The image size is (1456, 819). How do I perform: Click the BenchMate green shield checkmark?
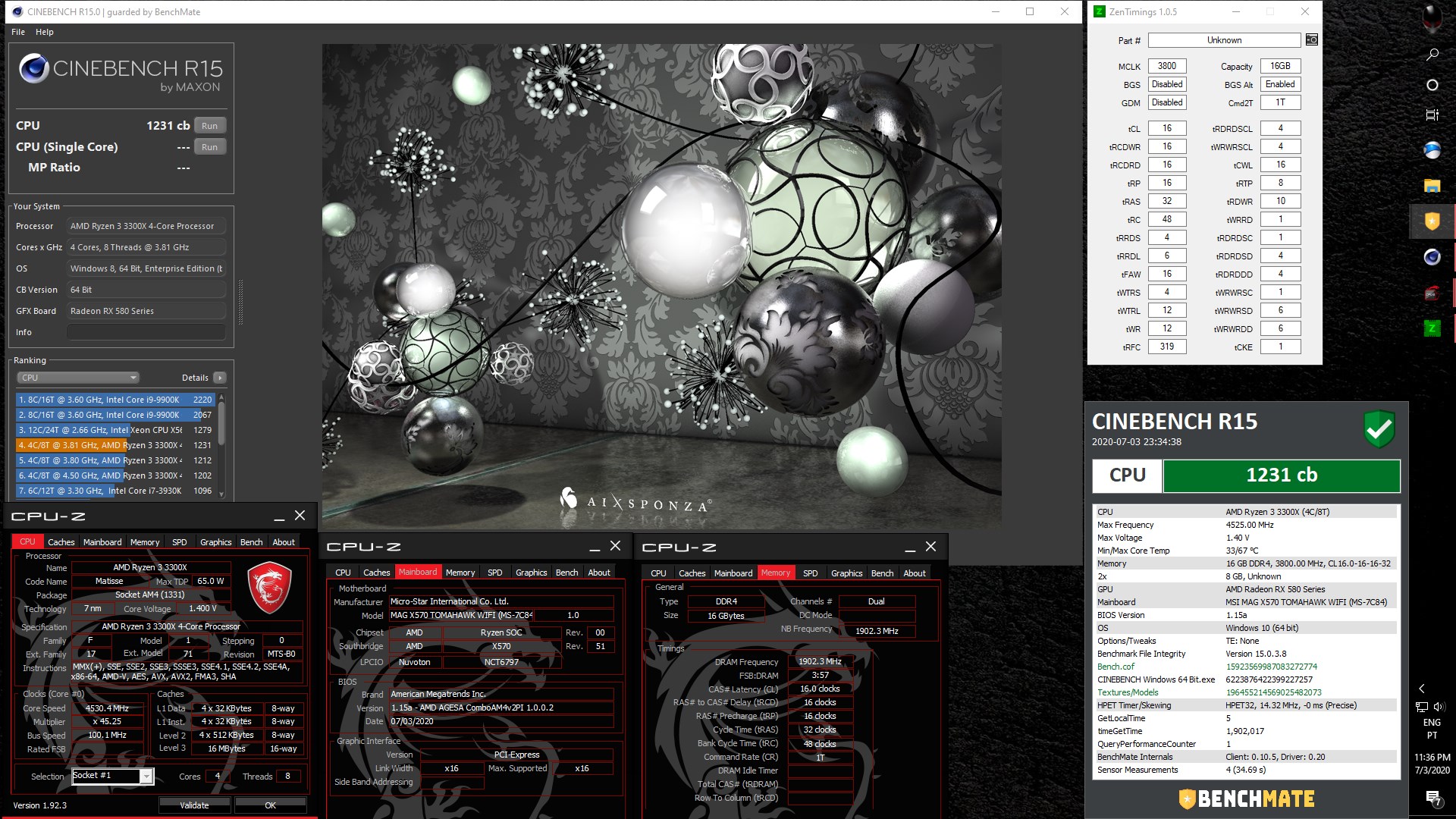(1379, 429)
